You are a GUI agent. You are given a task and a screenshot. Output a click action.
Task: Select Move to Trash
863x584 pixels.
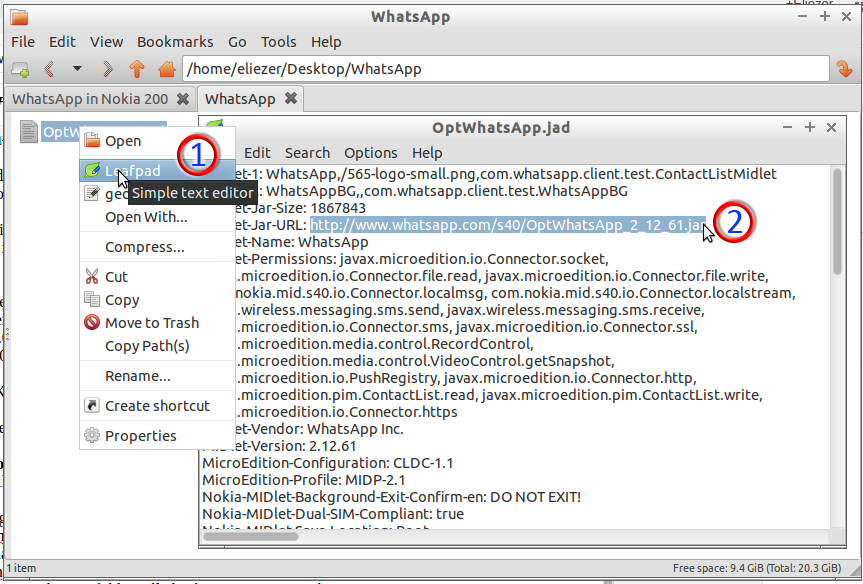[157, 323]
